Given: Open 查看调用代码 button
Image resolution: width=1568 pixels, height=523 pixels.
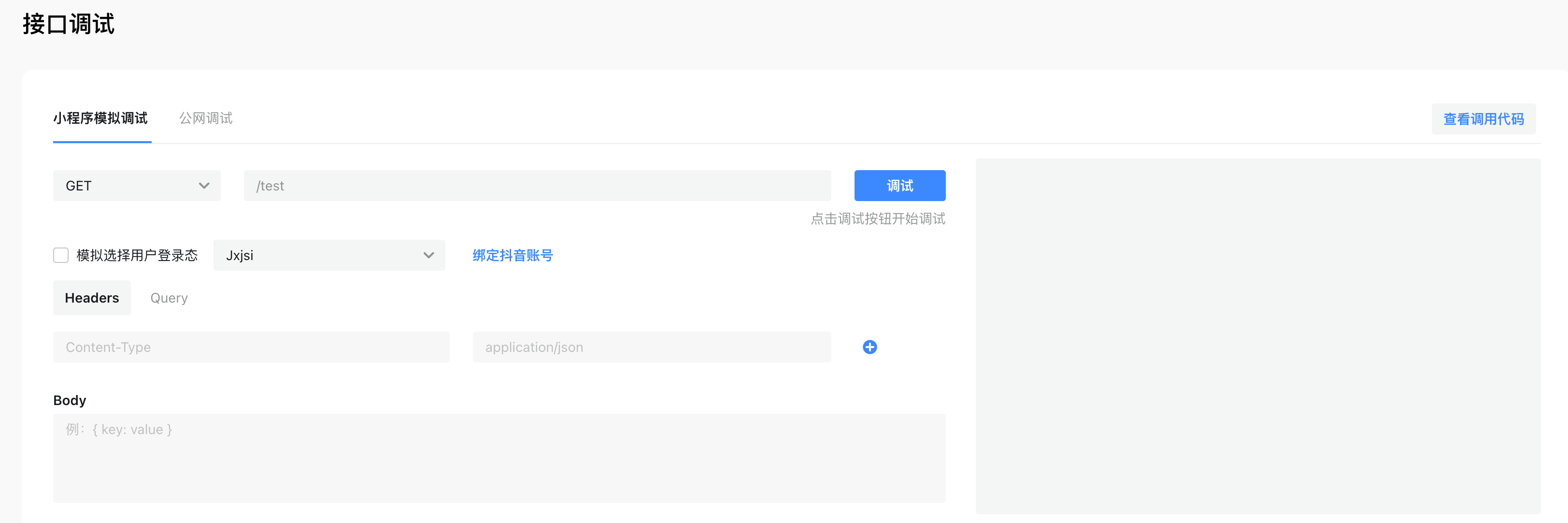Looking at the screenshot, I should (1483, 119).
